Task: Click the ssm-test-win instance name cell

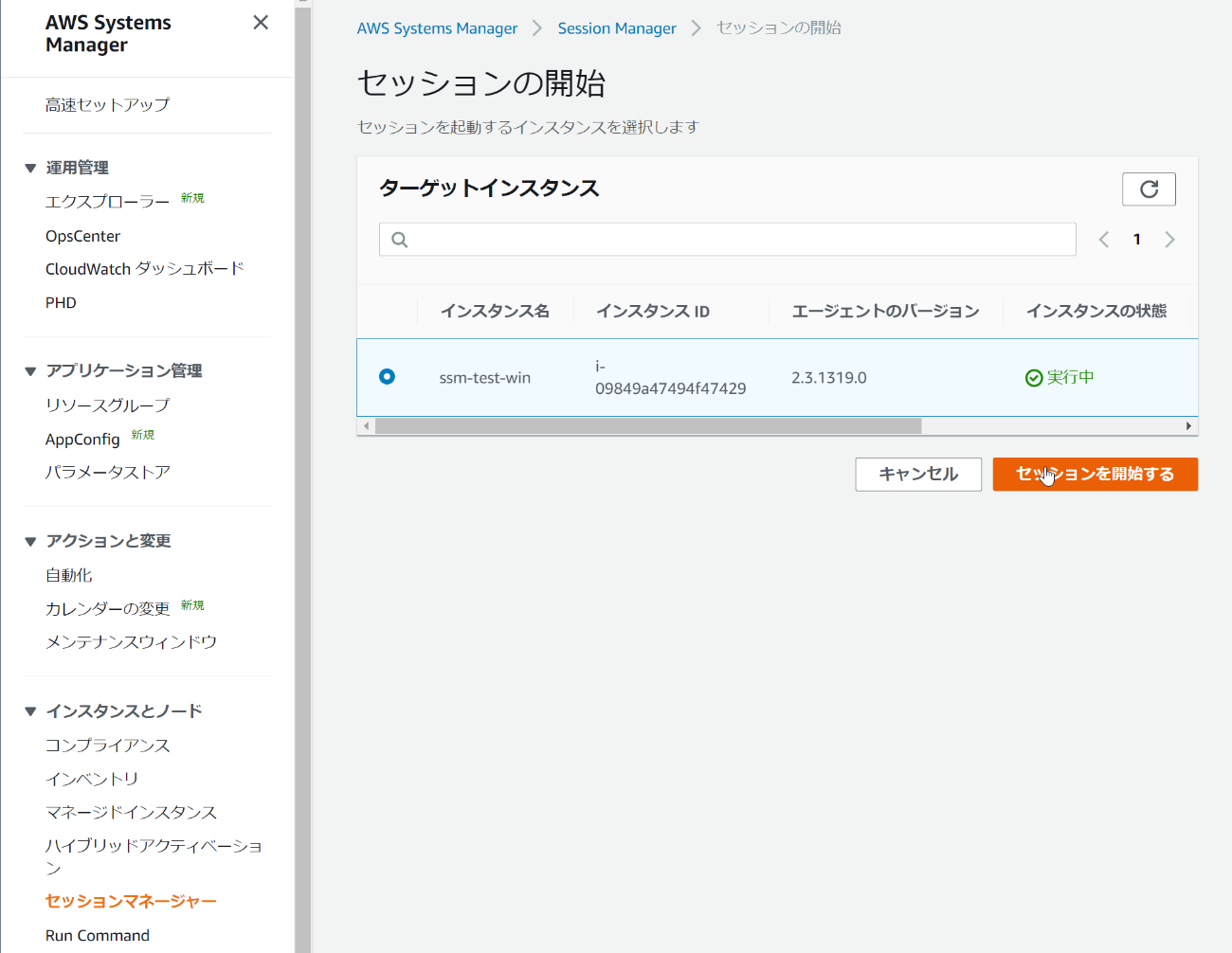Action: coord(485,378)
